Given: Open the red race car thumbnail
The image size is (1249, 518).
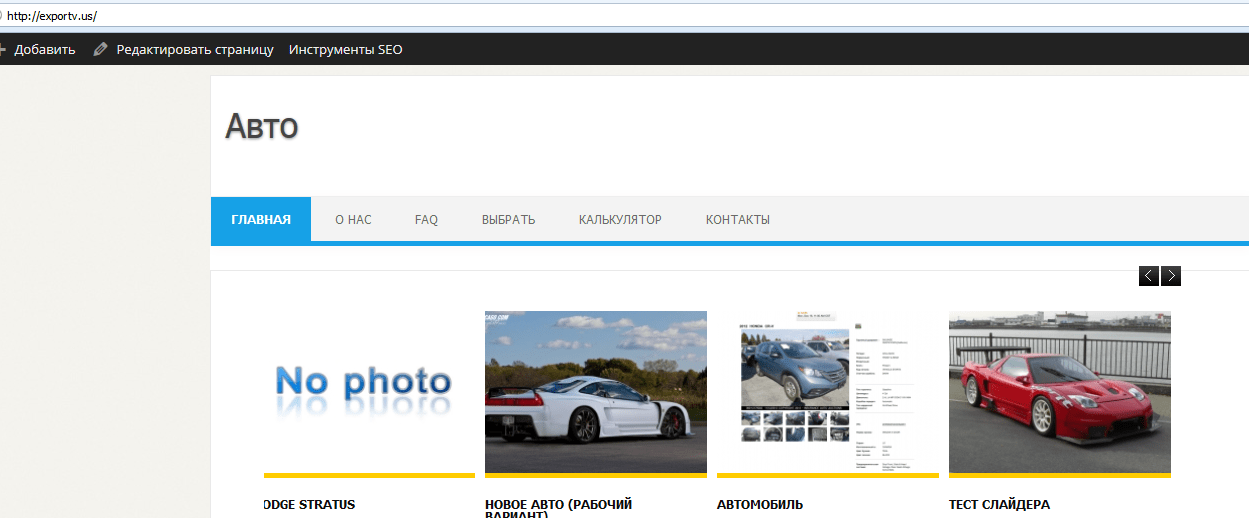Looking at the screenshot, I should coord(1060,392).
